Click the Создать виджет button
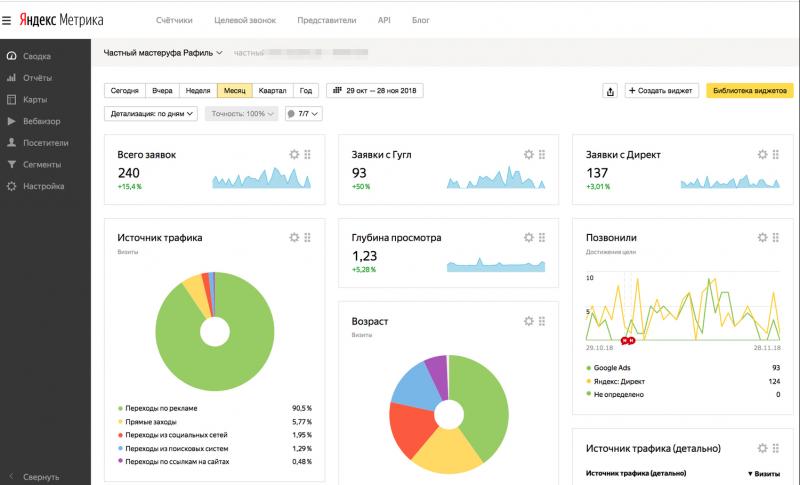 tap(661, 91)
